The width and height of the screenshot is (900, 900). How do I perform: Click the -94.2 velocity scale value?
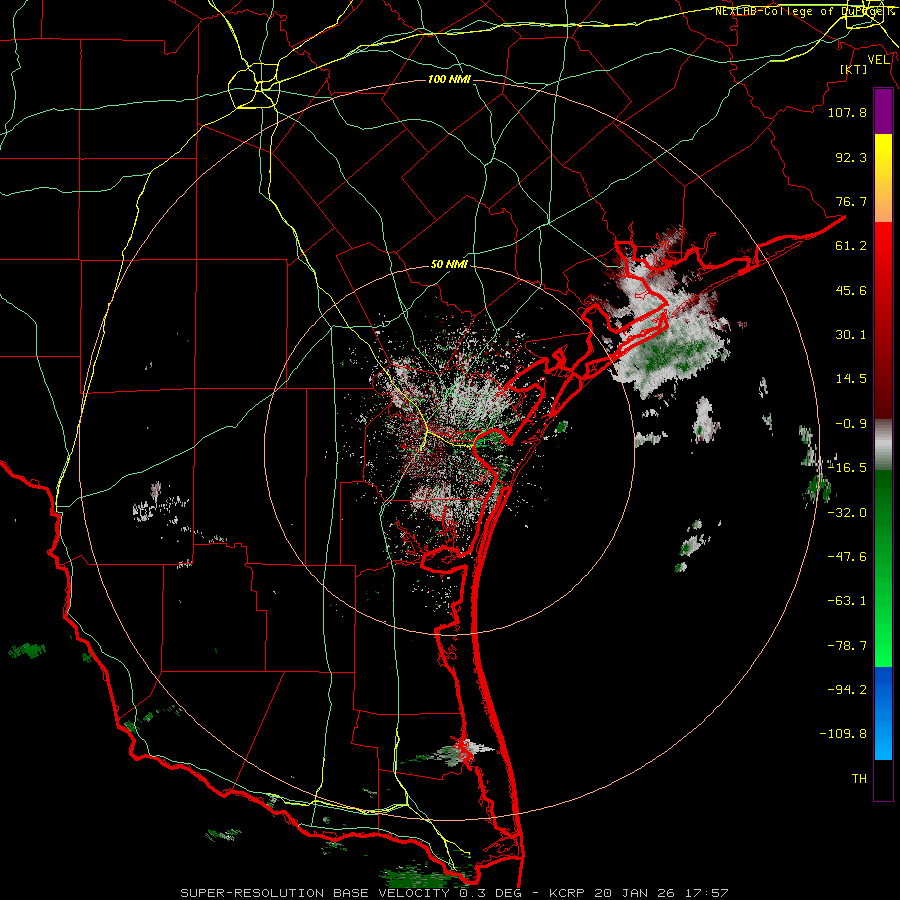[x=847, y=689]
